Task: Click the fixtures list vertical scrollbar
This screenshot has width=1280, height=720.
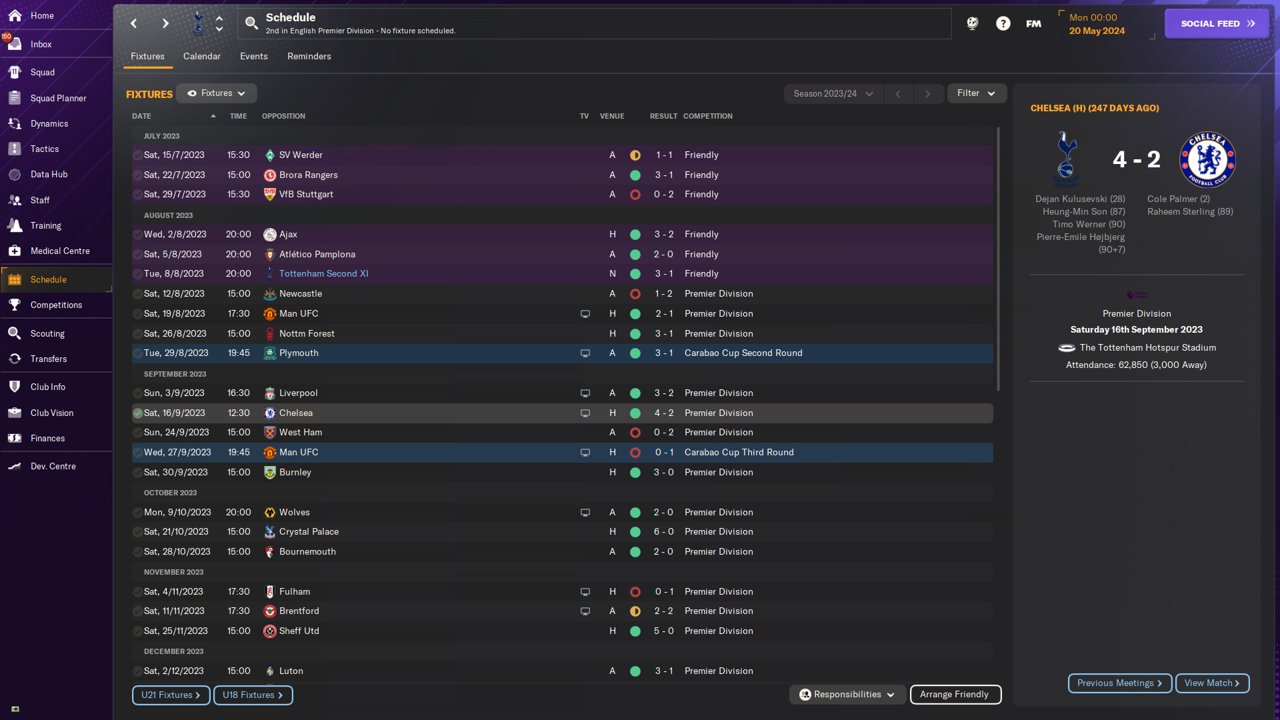Action: coord(998,258)
